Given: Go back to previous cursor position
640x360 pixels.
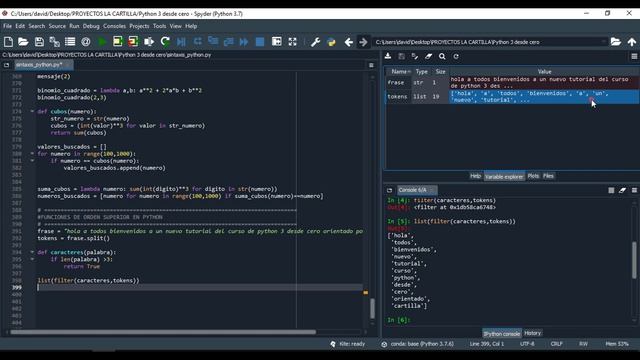Looking at the screenshot, I should (x=348, y=42).
